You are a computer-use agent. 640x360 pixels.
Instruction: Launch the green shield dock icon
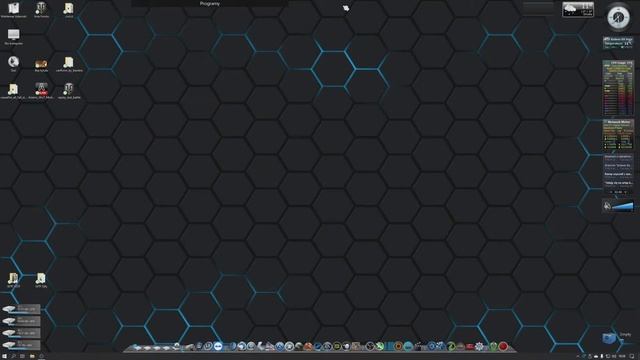[493, 347]
